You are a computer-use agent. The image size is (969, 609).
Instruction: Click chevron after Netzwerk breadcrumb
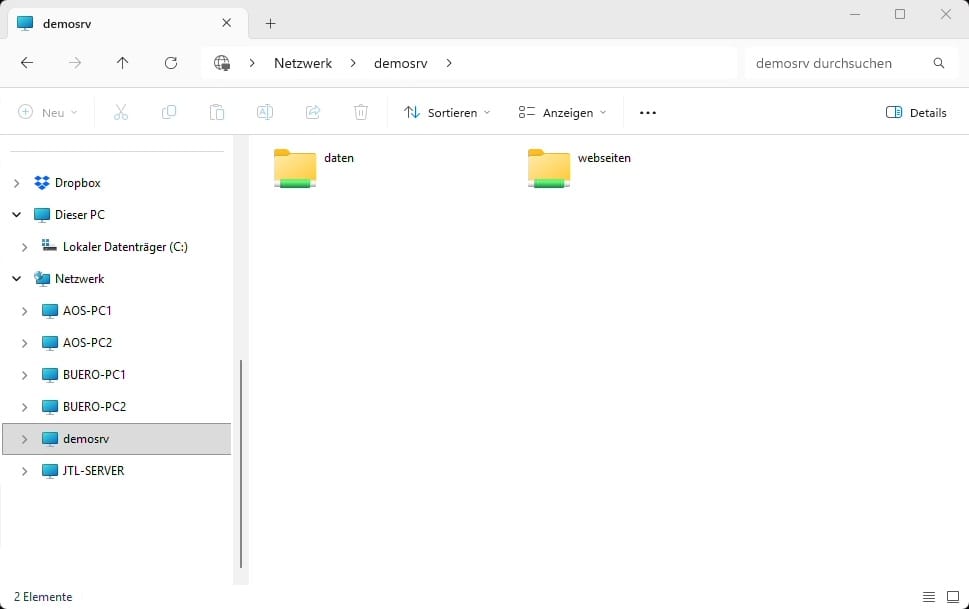click(353, 63)
